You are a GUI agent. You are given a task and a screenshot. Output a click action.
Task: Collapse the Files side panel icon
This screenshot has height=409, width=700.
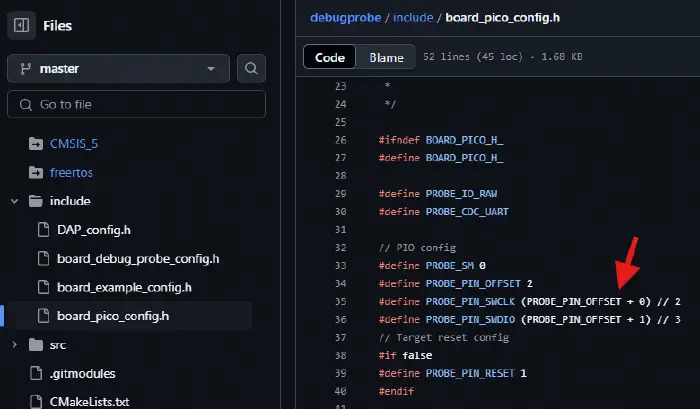coord(22,26)
